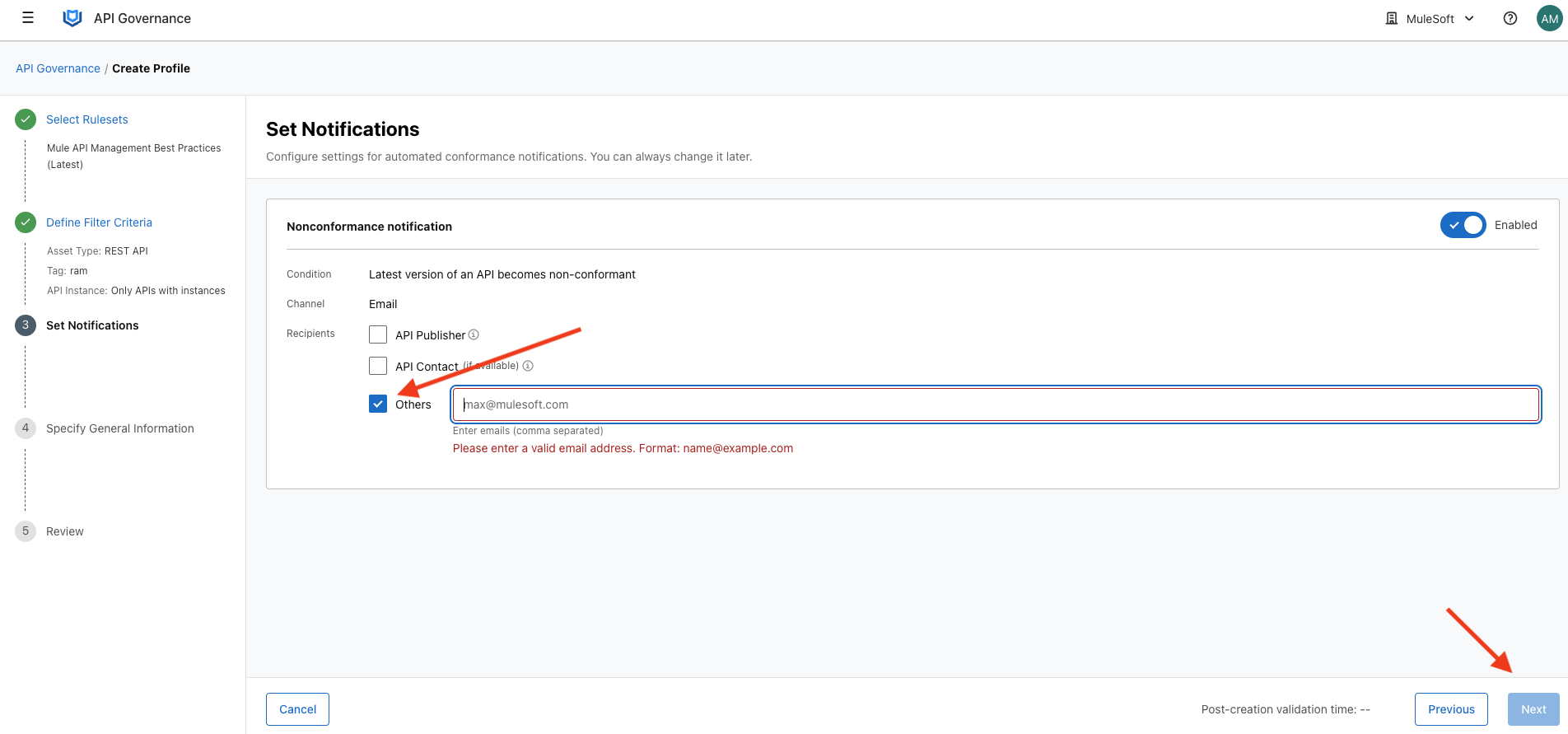Disable the Nonconformance notification toggle
The width and height of the screenshot is (1568, 734).
pos(1463,225)
